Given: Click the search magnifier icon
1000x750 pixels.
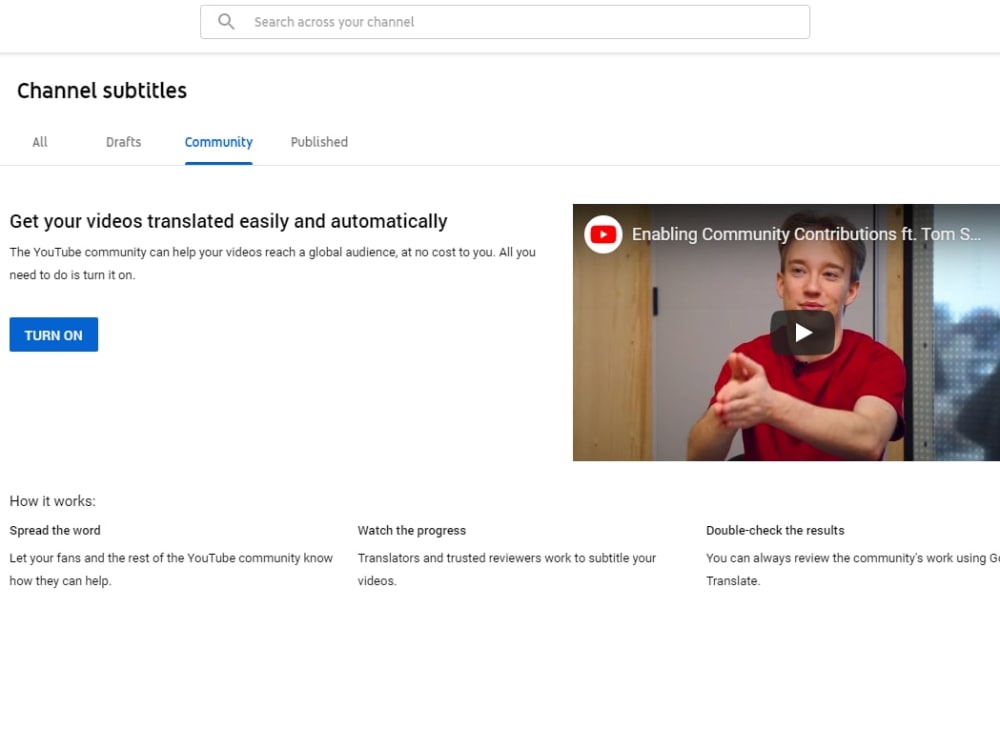Looking at the screenshot, I should click(x=226, y=22).
